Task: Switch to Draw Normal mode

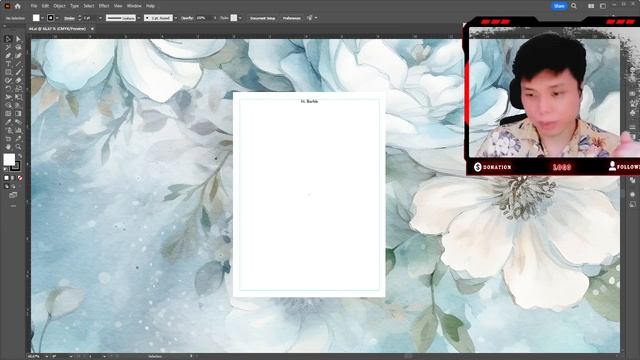Action: click(6, 187)
